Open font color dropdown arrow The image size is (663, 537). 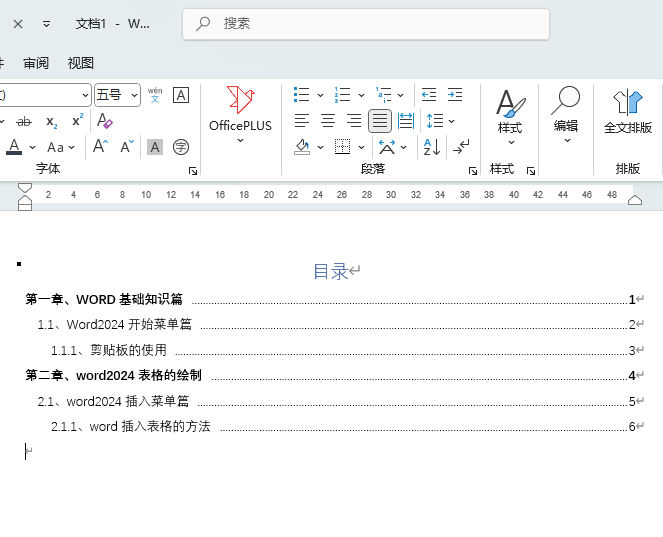click(x=33, y=148)
